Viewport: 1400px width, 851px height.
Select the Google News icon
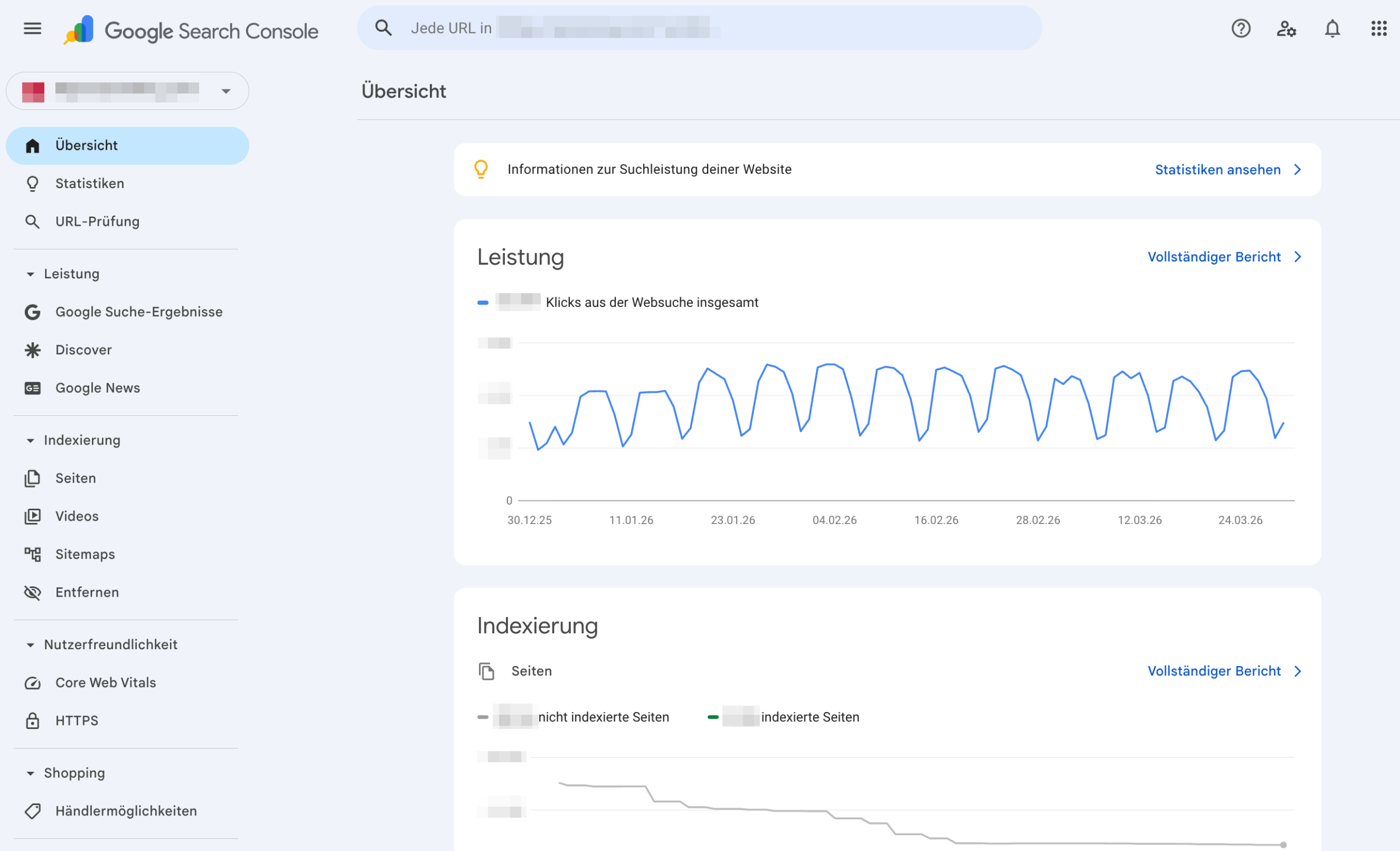(32, 387)
